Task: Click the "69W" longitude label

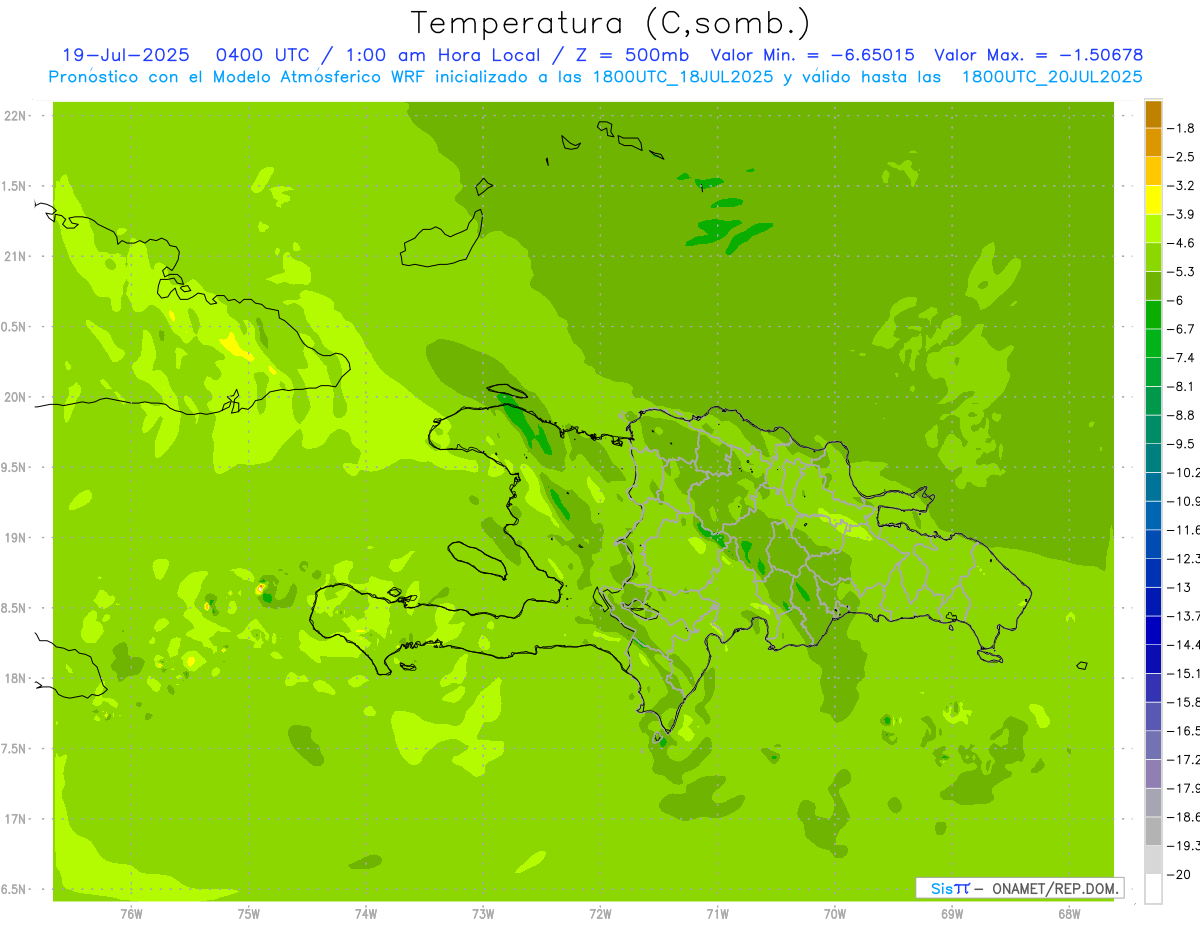Action: (952, 914)
